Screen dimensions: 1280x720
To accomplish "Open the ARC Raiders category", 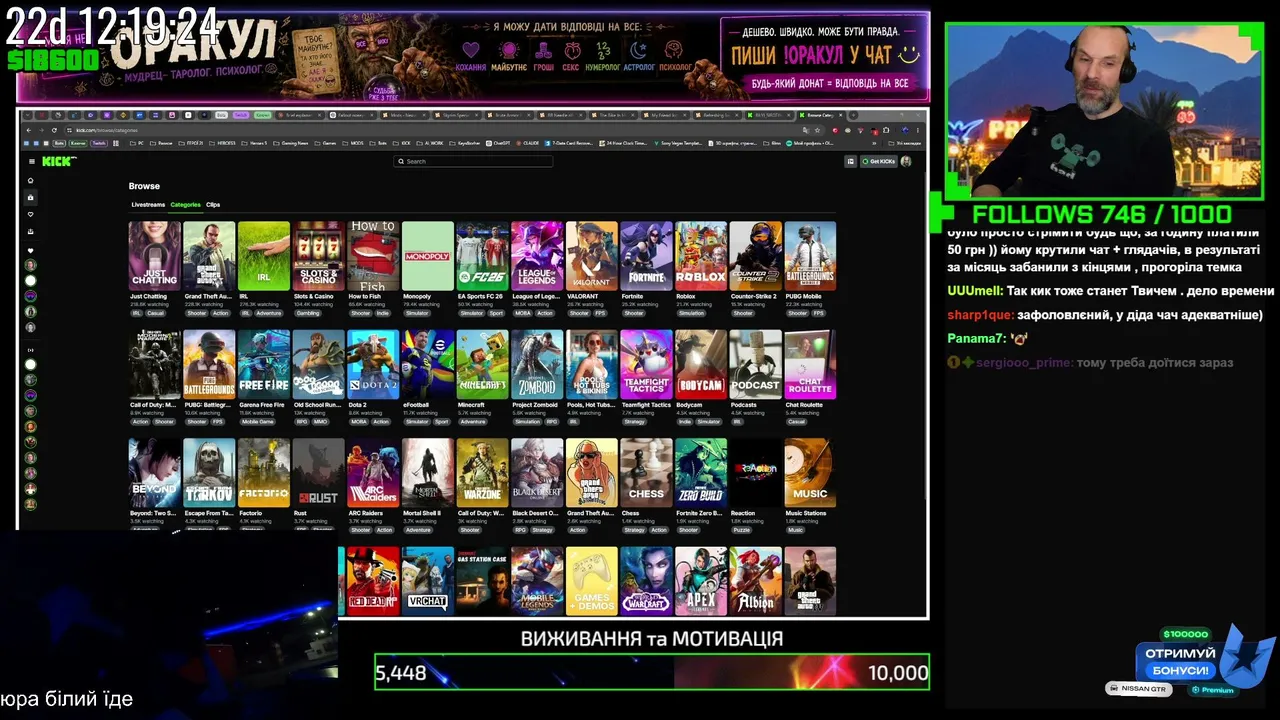I will (373, 473).
